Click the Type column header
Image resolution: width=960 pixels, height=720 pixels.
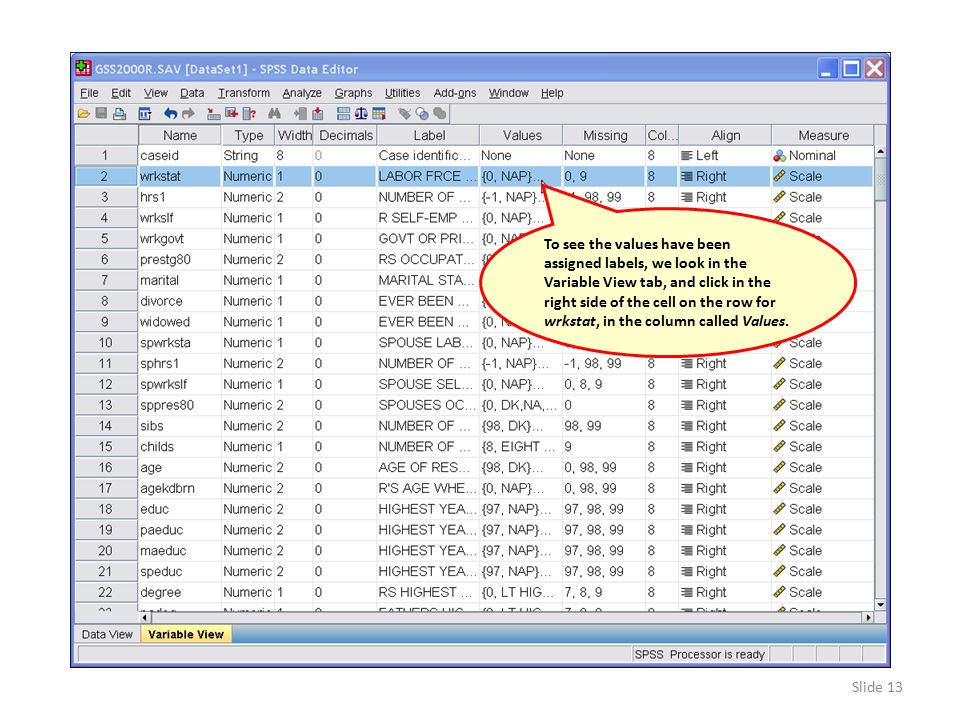pos(249,135)
